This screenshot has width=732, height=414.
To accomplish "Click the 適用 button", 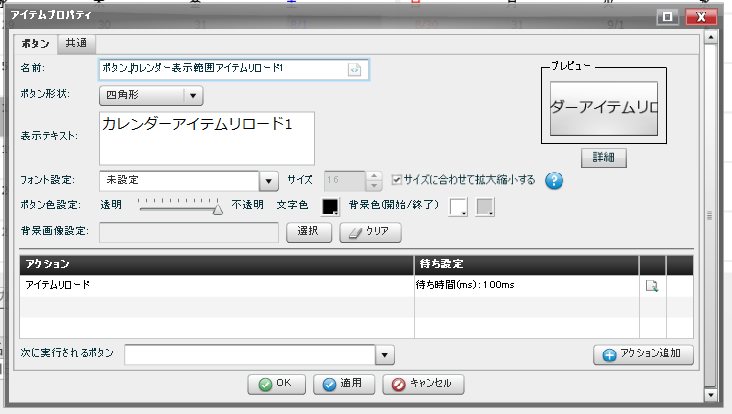I will coord(344,384).
